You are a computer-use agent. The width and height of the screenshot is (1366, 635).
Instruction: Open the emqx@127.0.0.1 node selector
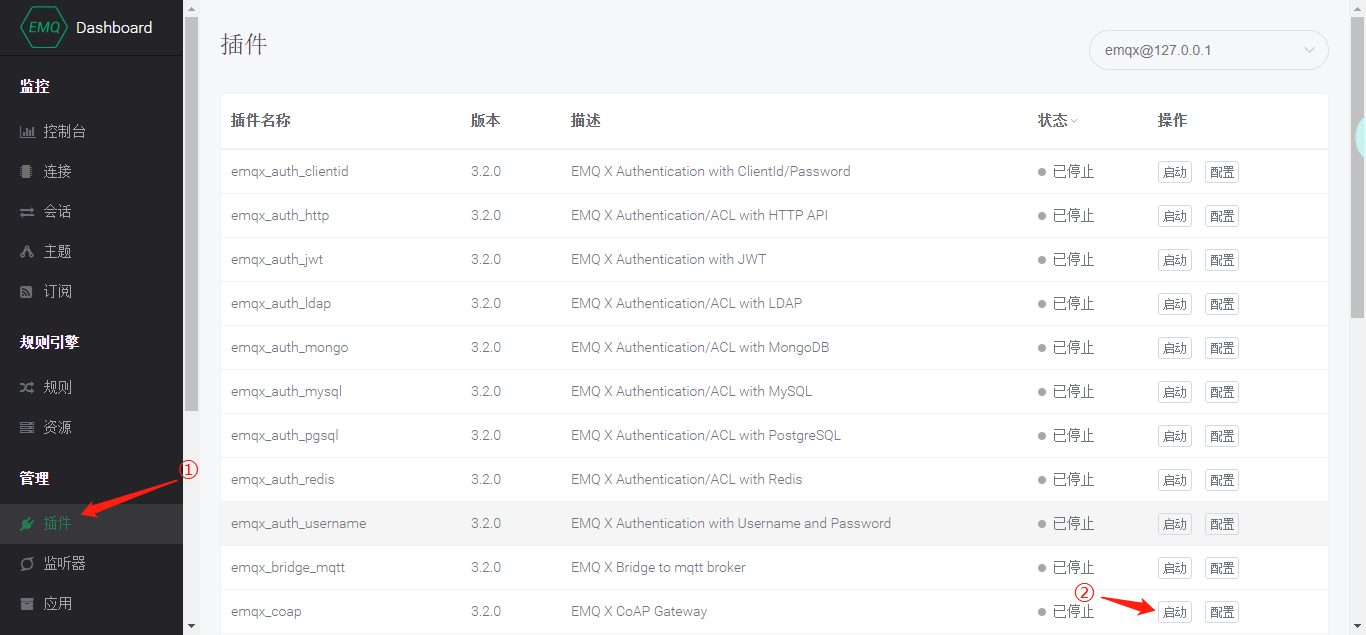[x=1207, y=49]
